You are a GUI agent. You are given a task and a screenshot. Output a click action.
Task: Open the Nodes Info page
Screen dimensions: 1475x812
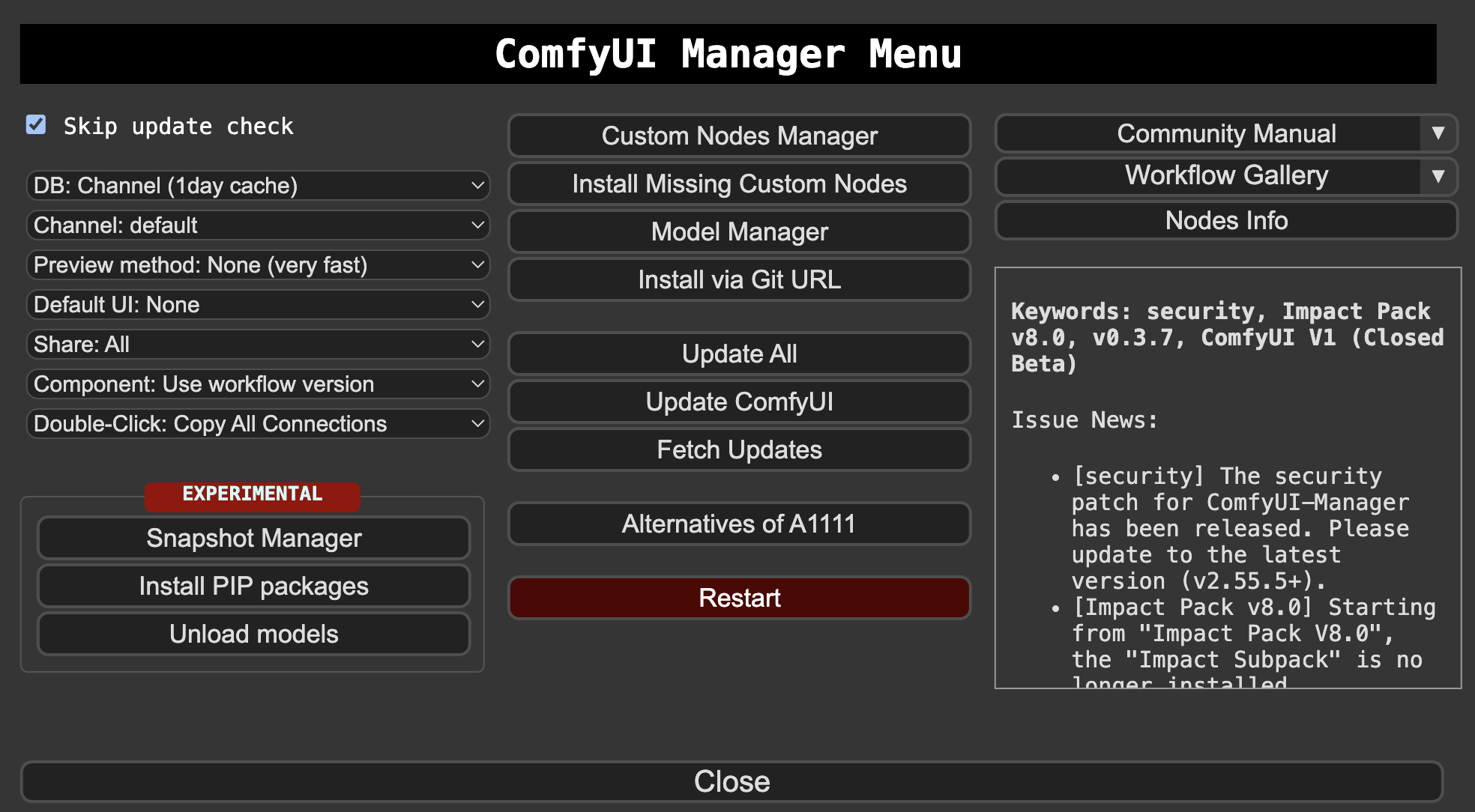click(x=1226, y=220)
